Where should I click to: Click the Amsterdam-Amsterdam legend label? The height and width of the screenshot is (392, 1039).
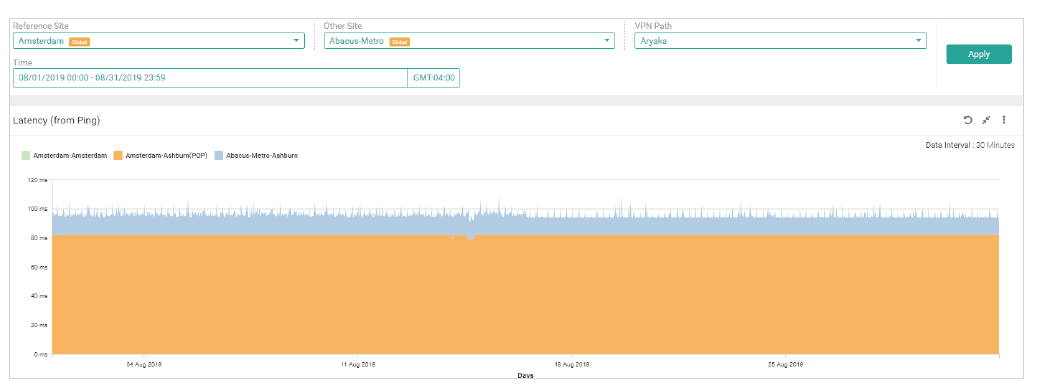[70, 156]
